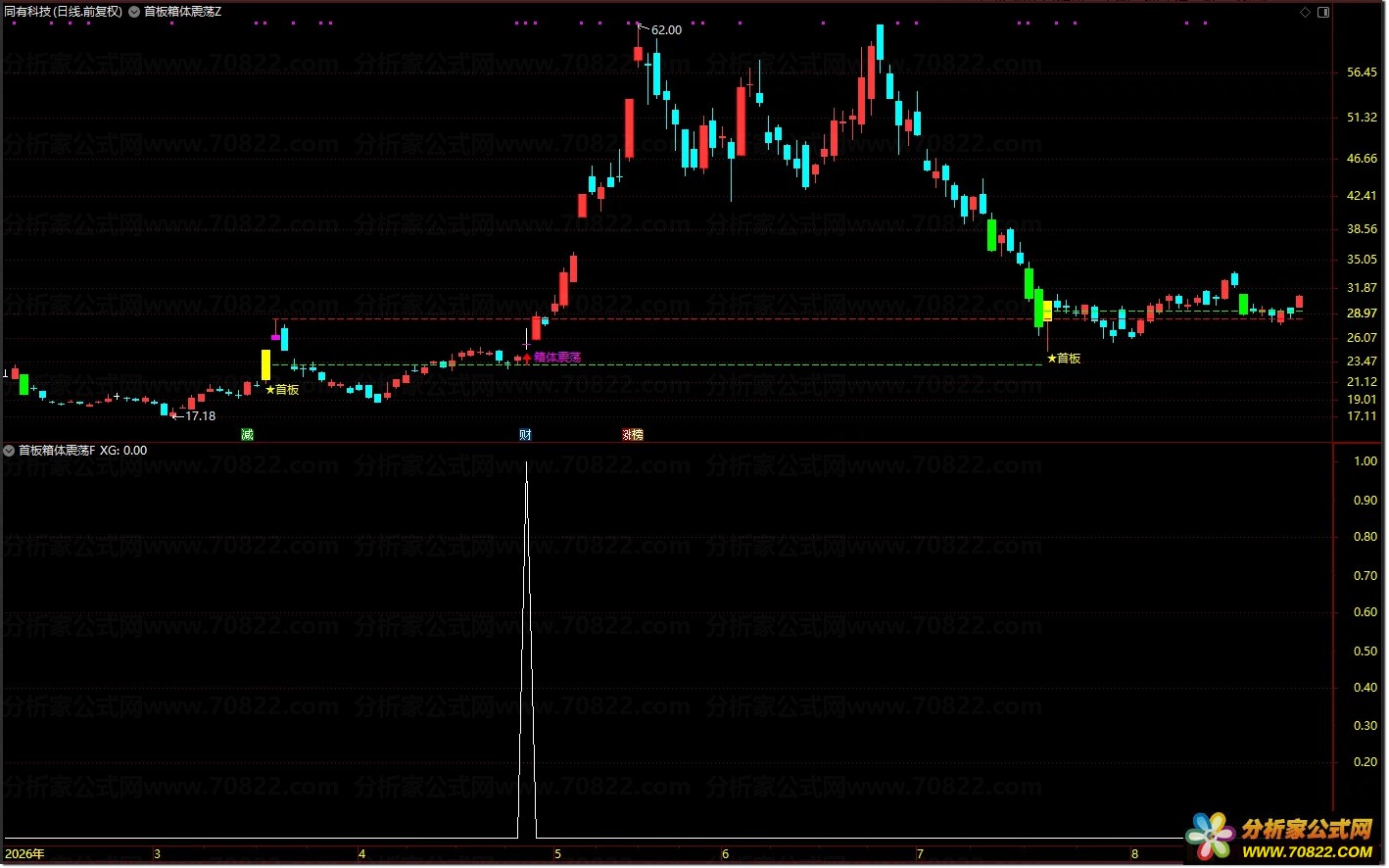Click month 6 on the time axis

click(x=725, y=854)
